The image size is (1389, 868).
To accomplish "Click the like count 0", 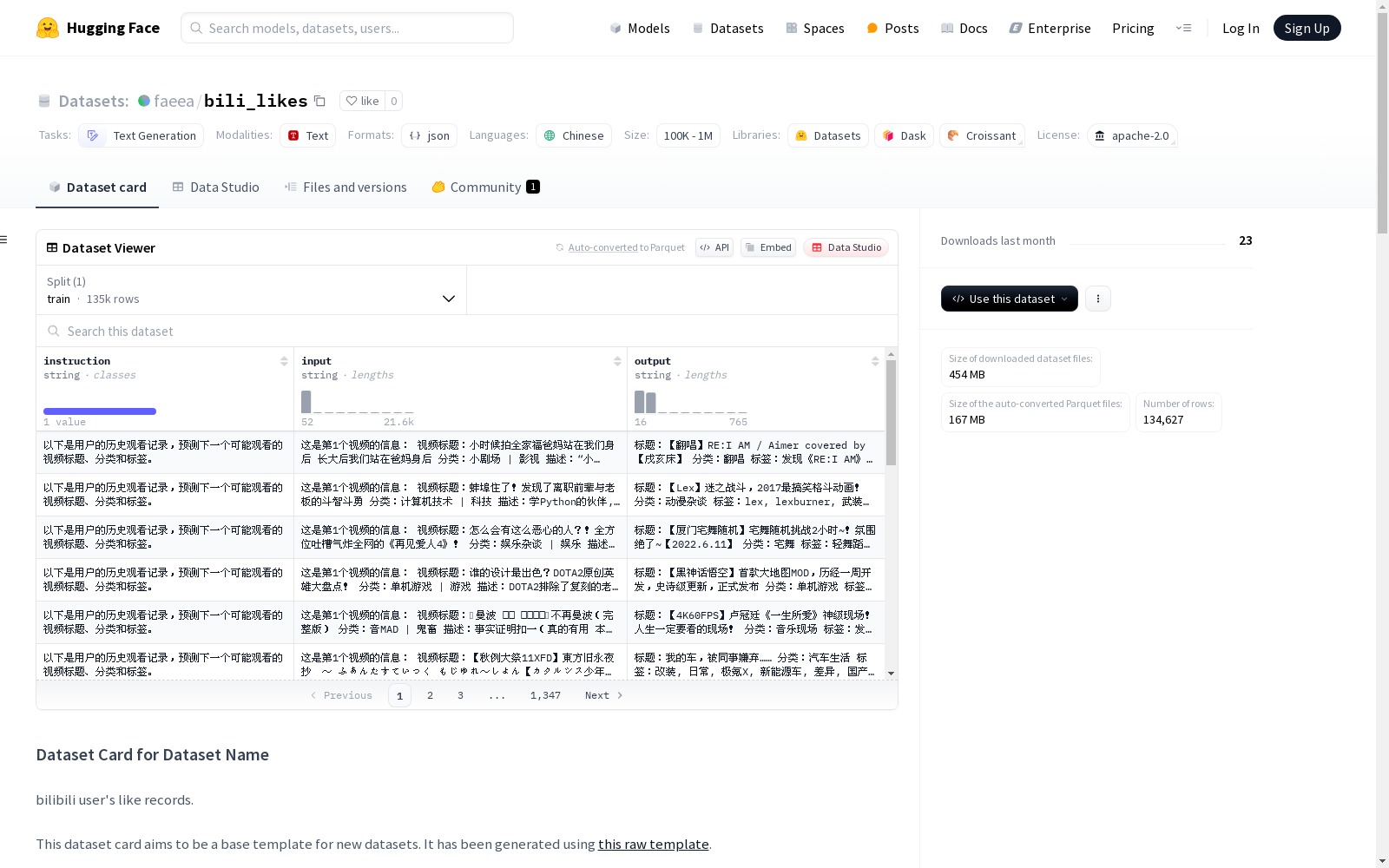I will pyautogui.click(x=393, y=101).
